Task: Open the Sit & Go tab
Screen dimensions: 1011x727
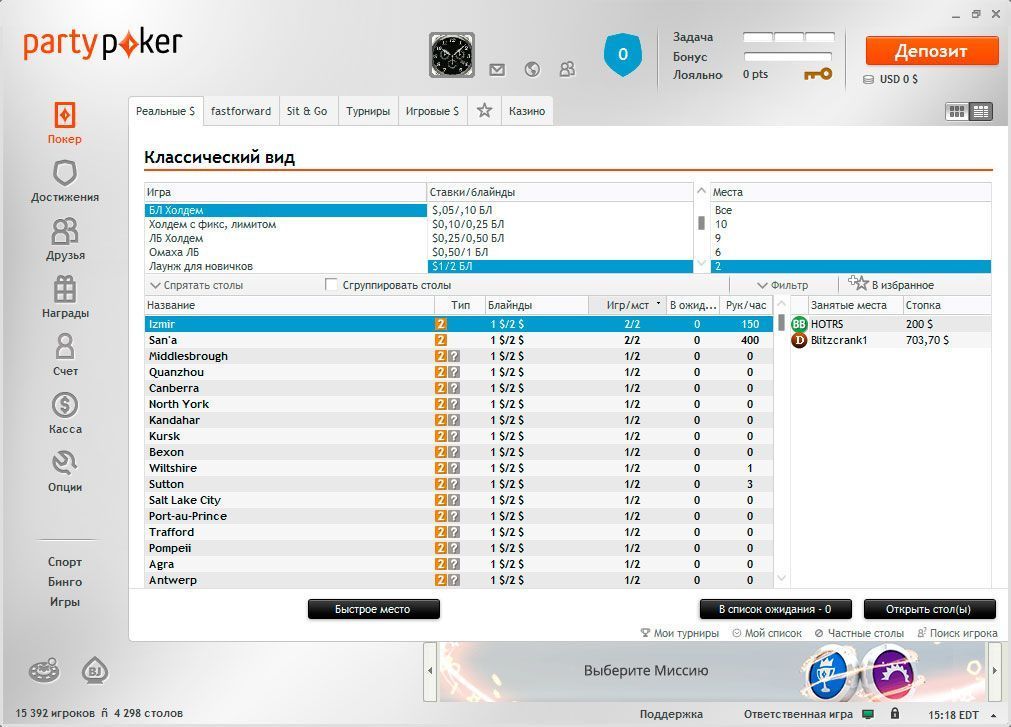Action: [x=307, y=111]
